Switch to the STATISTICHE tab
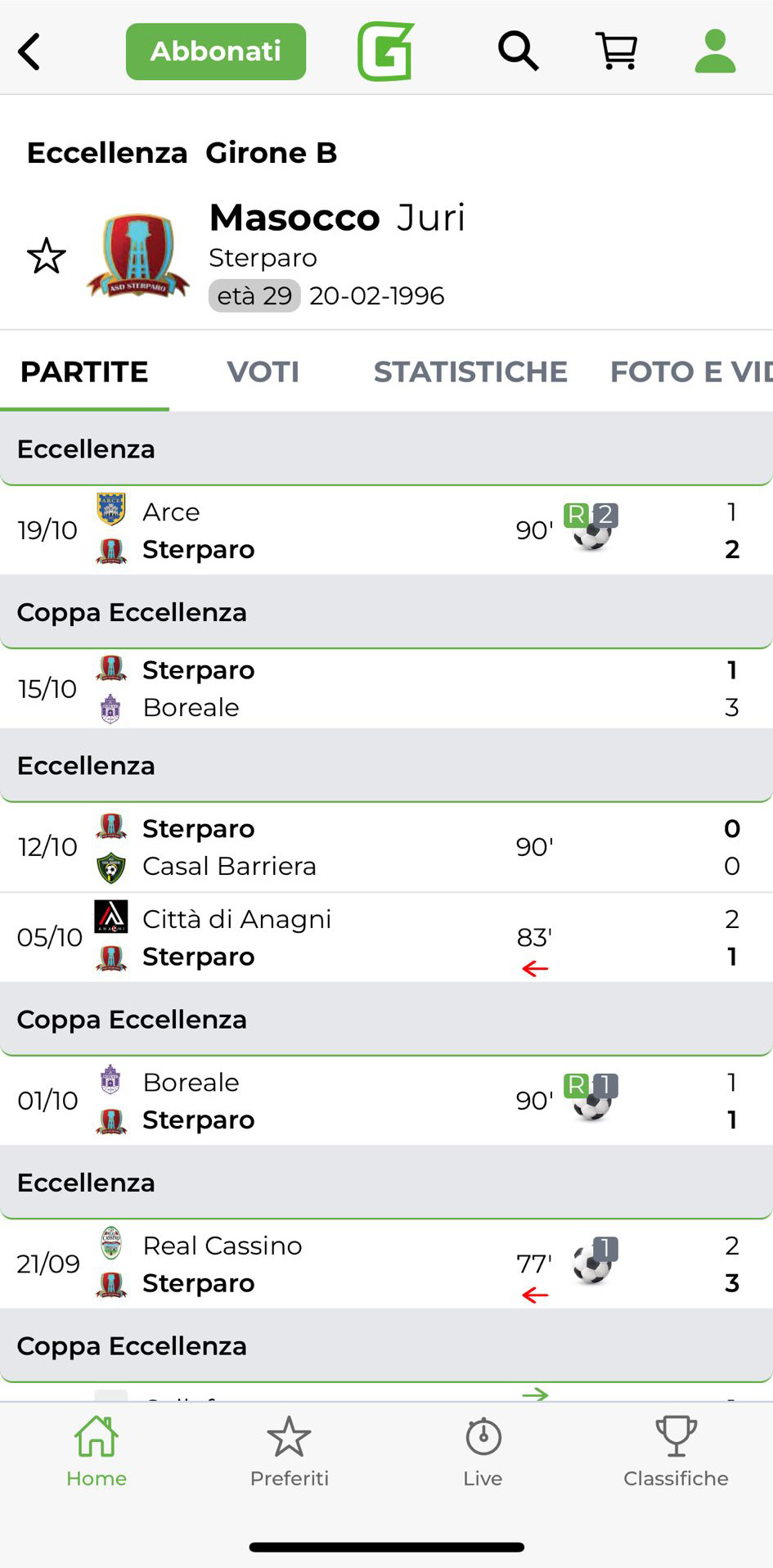 pos(470,372)
